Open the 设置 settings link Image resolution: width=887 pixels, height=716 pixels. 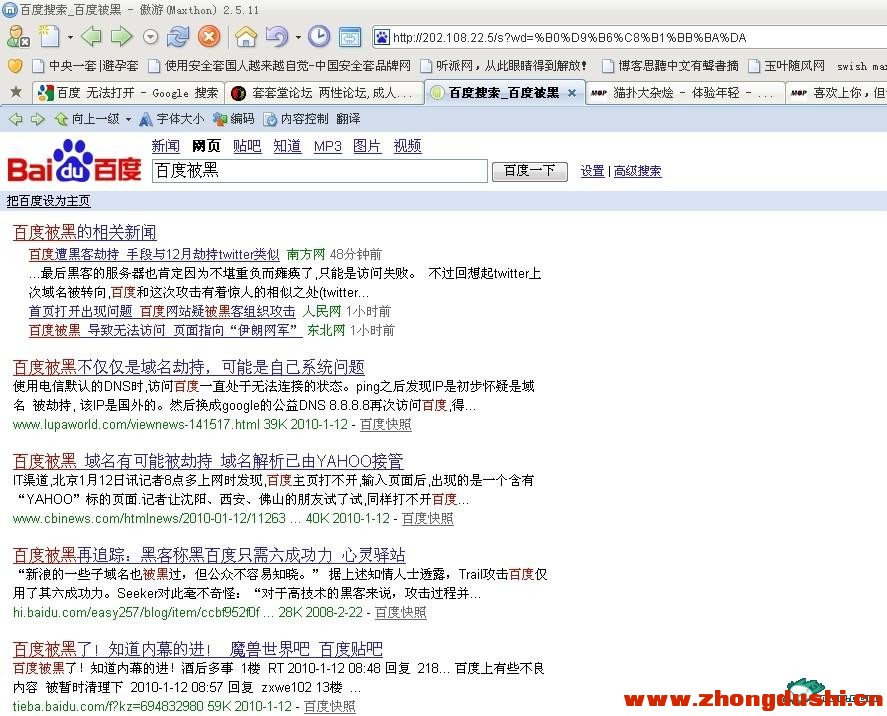[592, 171]
